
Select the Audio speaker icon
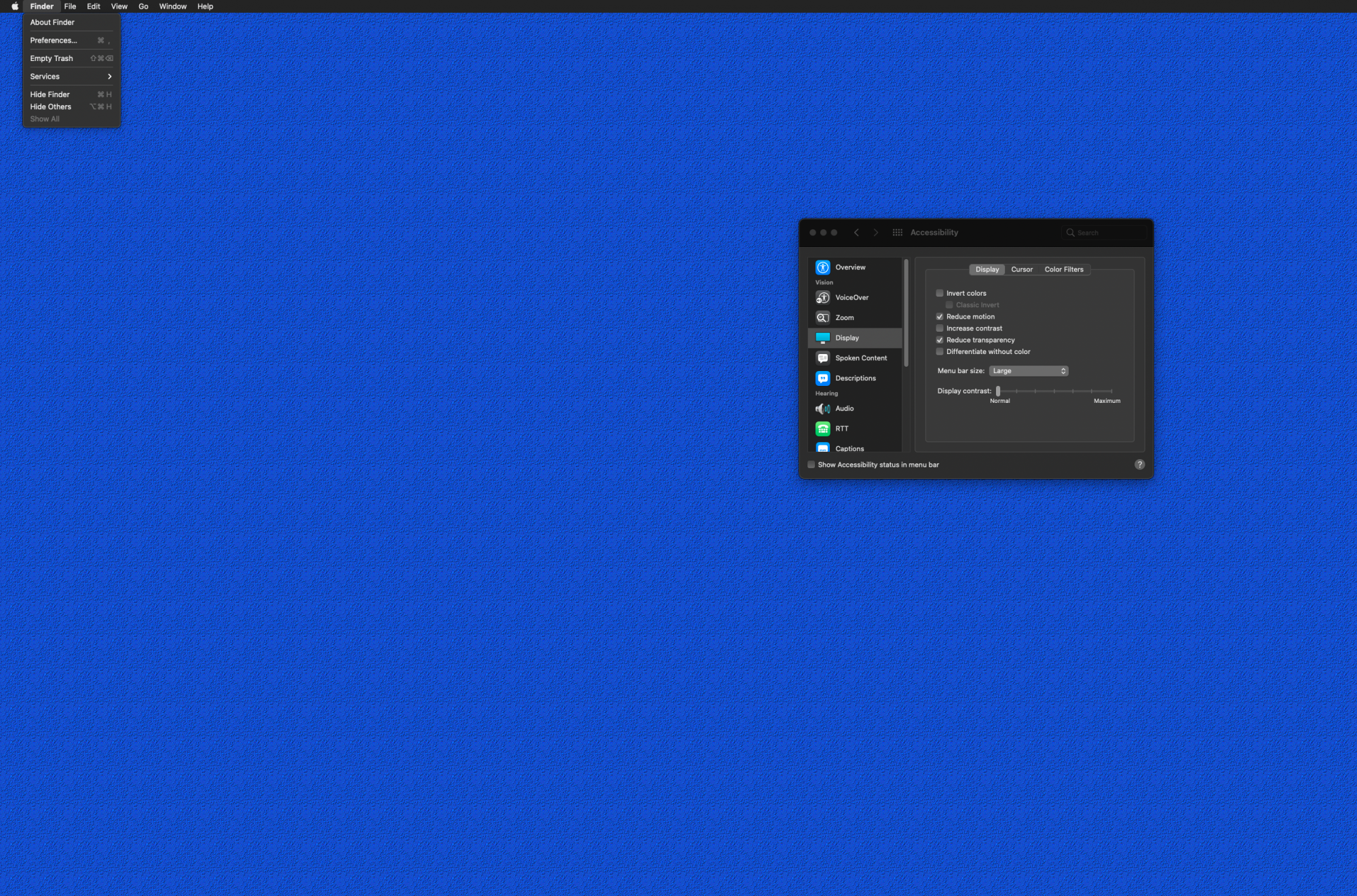pos(822,408)
